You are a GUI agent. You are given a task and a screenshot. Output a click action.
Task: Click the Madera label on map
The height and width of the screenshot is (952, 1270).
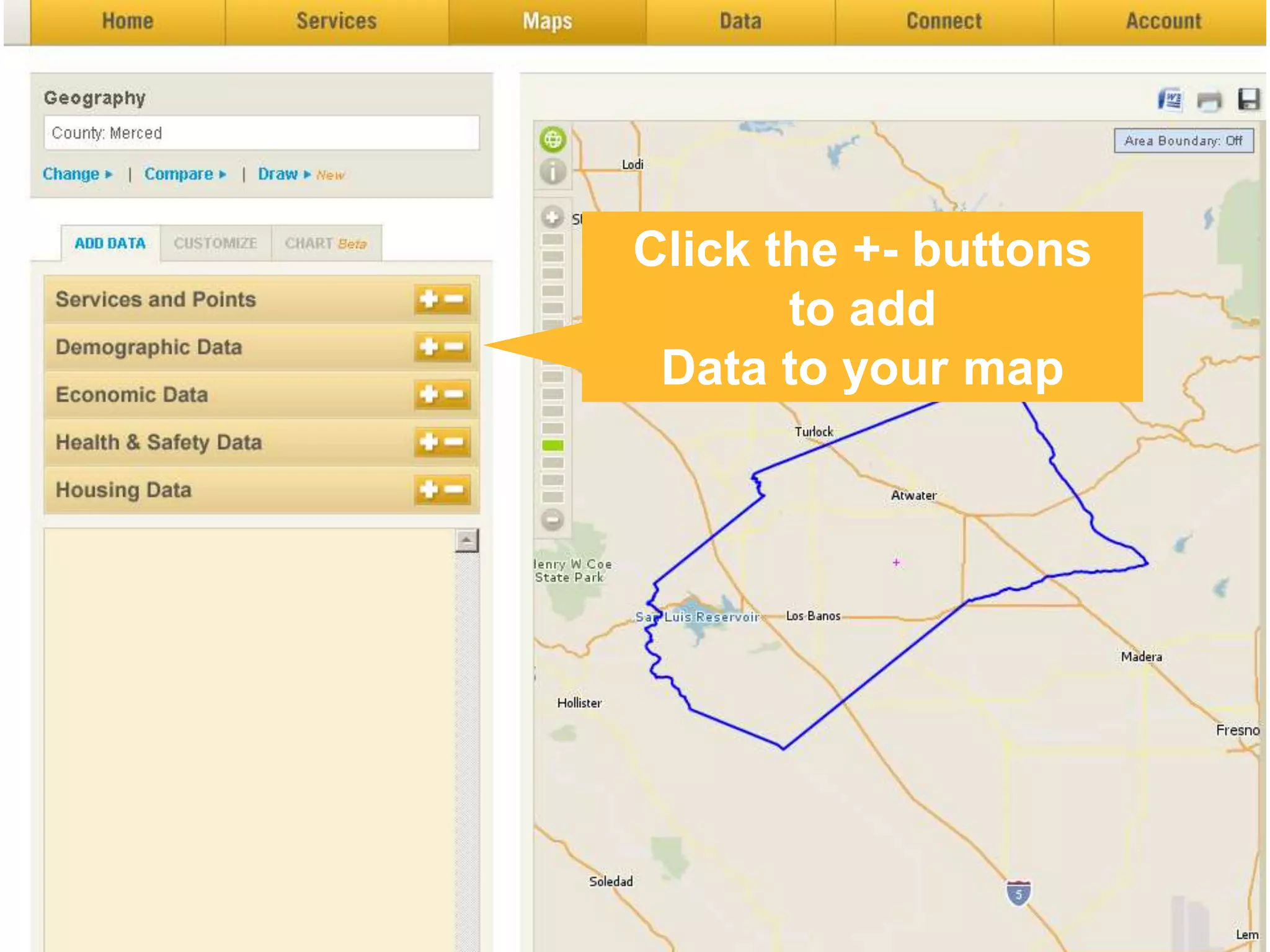click(x=1141, y=656)
